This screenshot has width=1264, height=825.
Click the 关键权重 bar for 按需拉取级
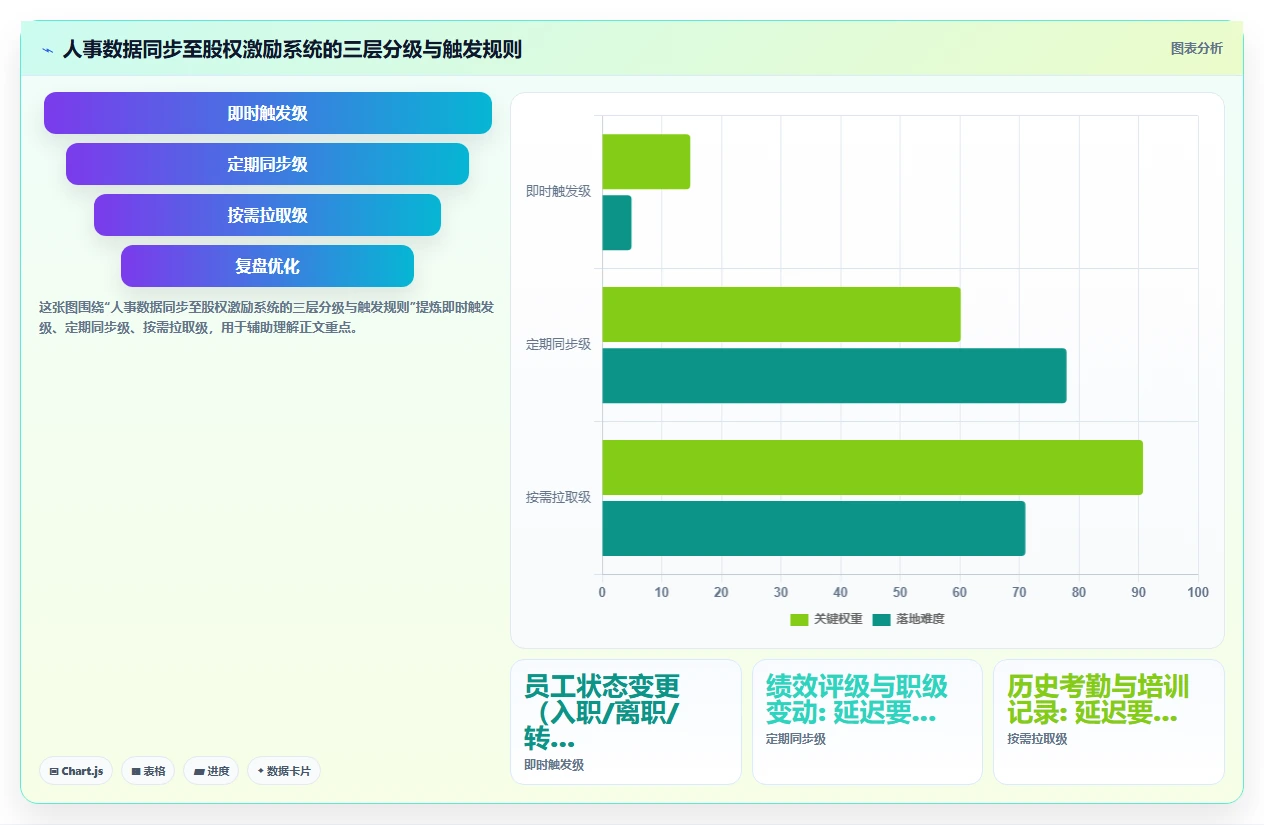click(x=872, y=468)
